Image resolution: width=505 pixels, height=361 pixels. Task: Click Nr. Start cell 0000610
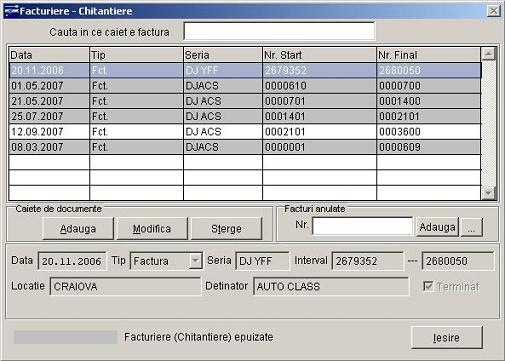[319, 86]
